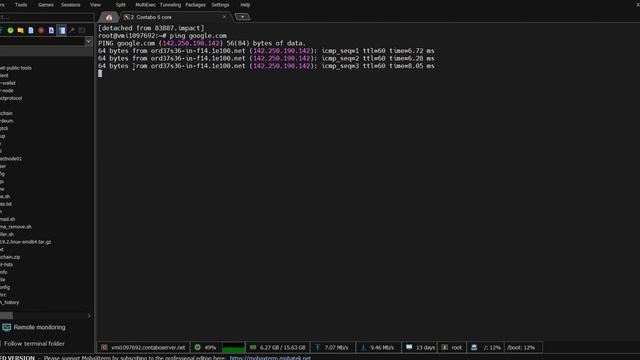Select the file ending 'chain.zip'
The width and height of the screenshot is (640, 360).
[x=10, y=257]
